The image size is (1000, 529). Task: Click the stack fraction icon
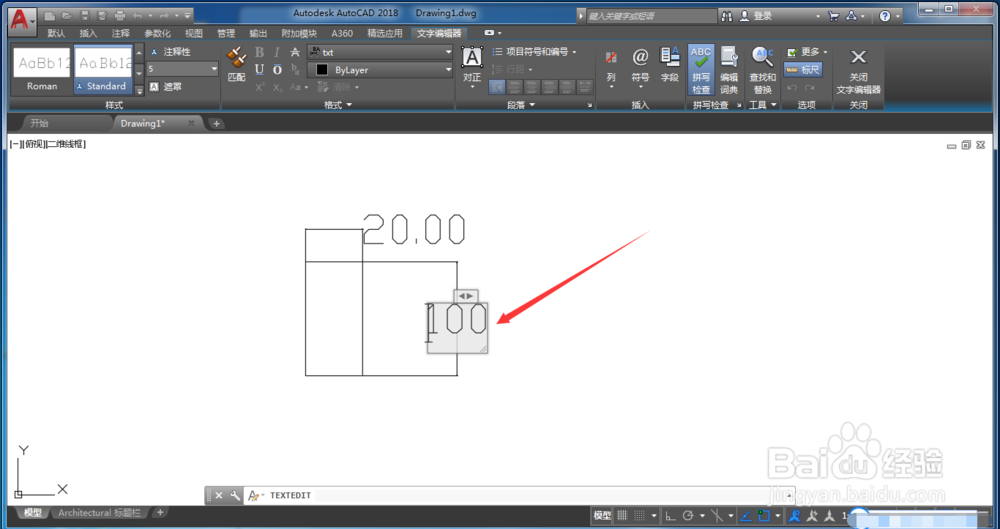coord(295,70)
